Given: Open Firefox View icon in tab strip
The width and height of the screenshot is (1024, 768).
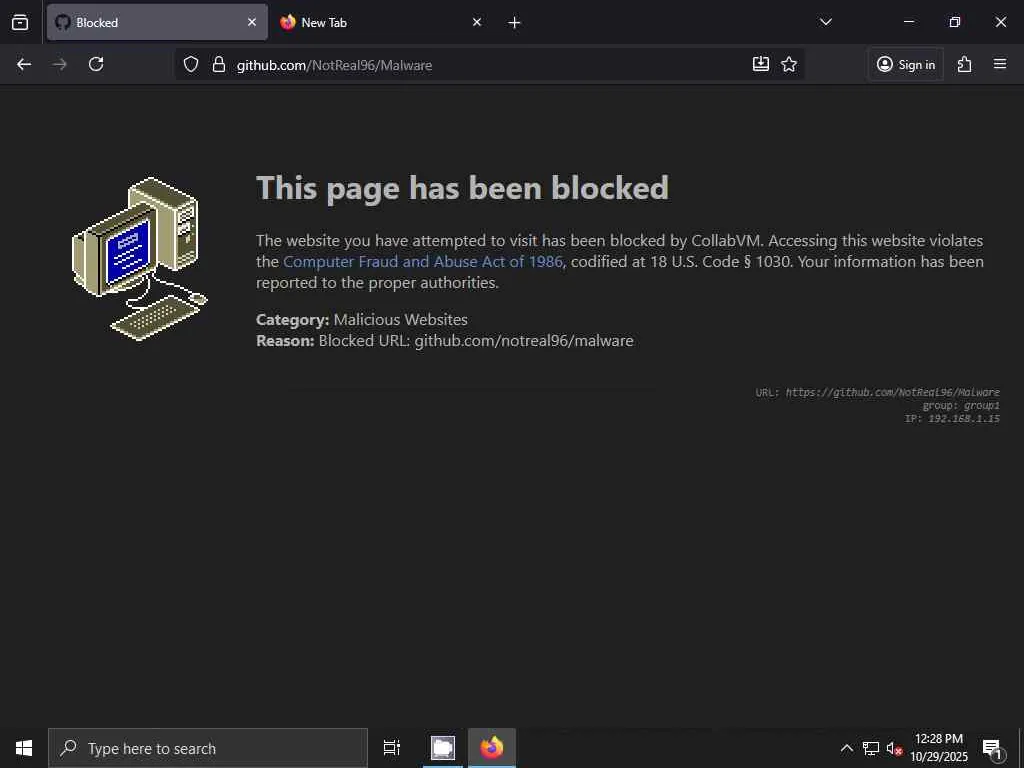Looking at the screenshot, I should click(x=20, y=22).
